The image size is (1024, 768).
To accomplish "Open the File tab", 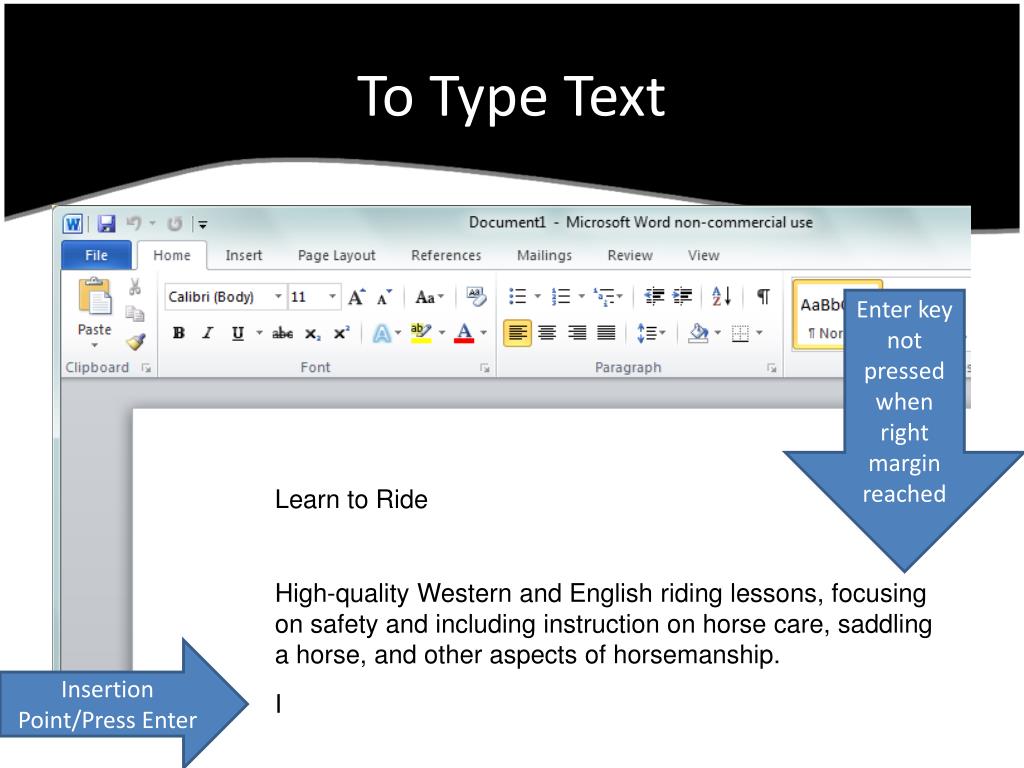I will point(96,255).
